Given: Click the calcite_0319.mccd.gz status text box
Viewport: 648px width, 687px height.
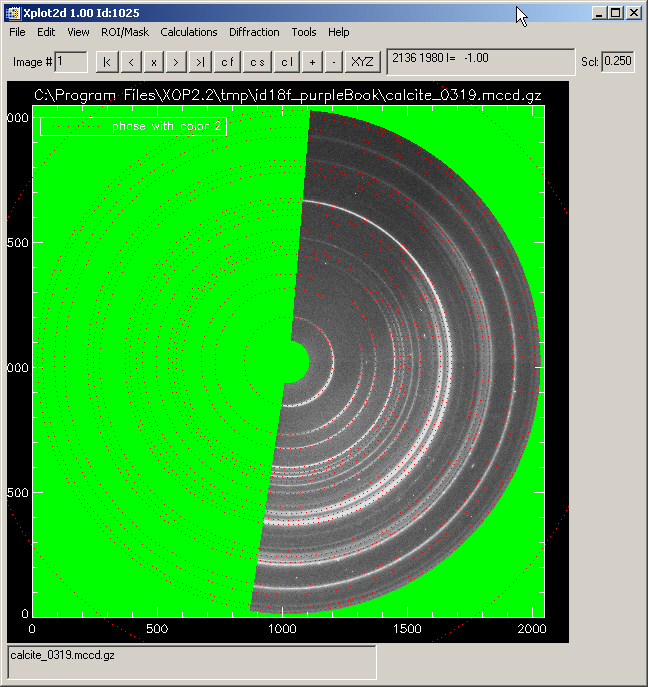Looking at the screenshot, I should click(x=192, y=662).
